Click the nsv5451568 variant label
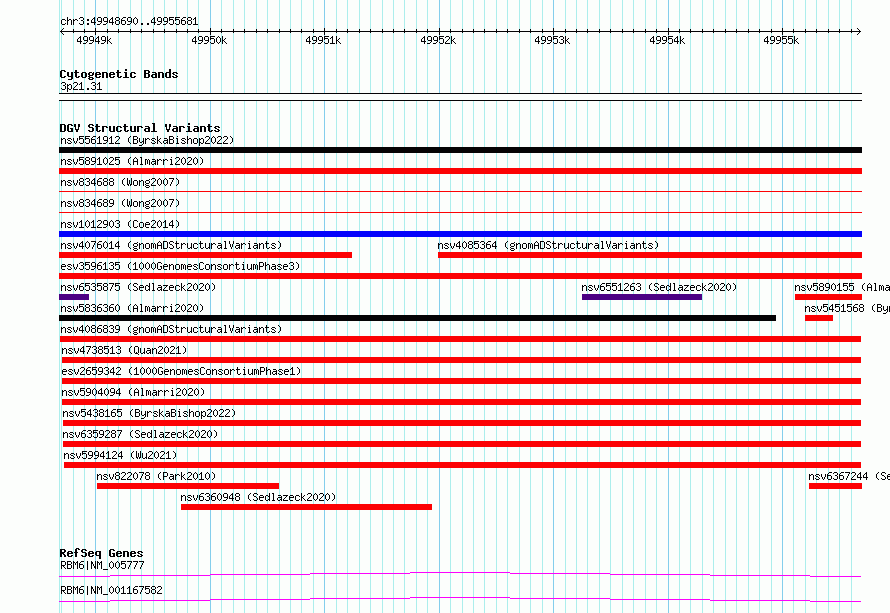This screenshot has height=613, width=890. click(847, 308)
